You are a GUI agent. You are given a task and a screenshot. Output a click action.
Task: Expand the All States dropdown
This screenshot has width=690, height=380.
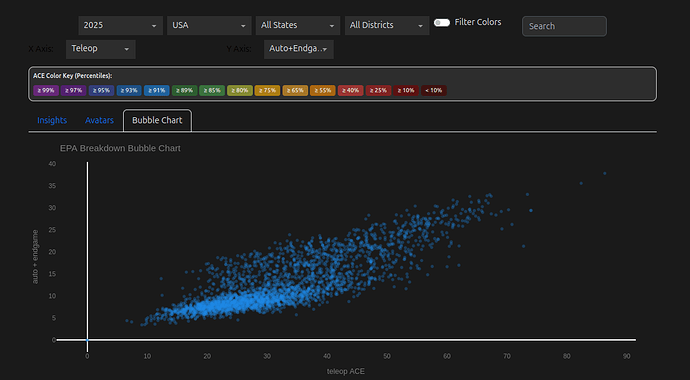298,26
